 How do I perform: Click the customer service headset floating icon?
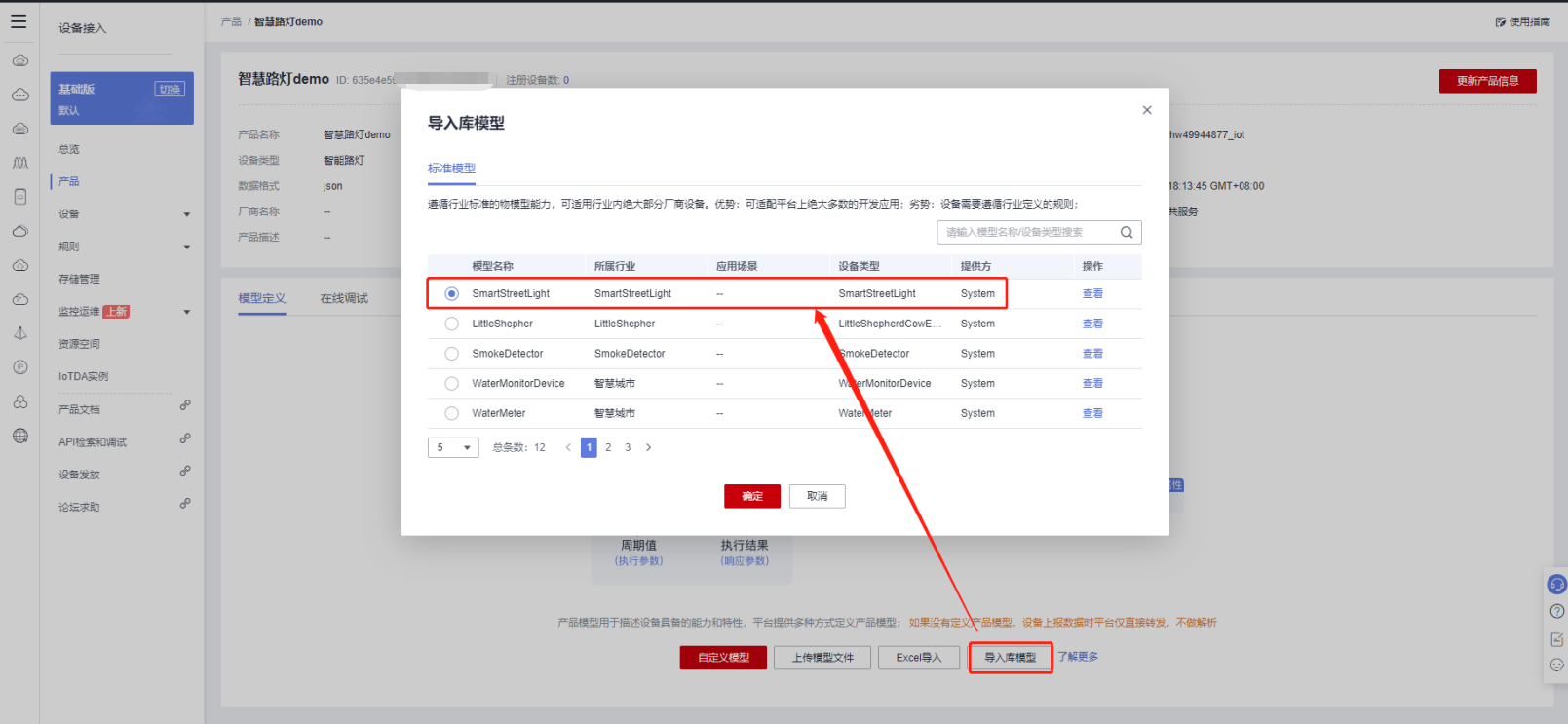tap(1557, 585)
